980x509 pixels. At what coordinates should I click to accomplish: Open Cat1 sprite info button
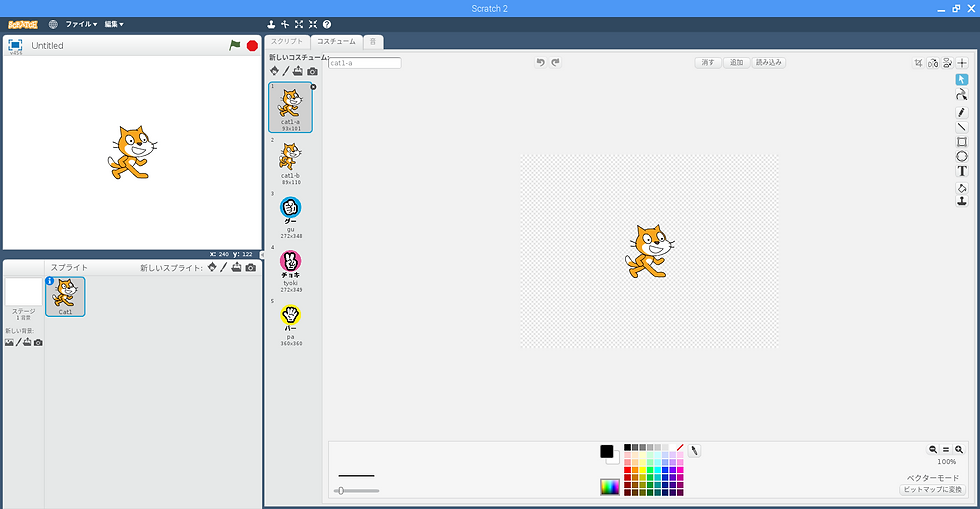[x=49, y=281]
